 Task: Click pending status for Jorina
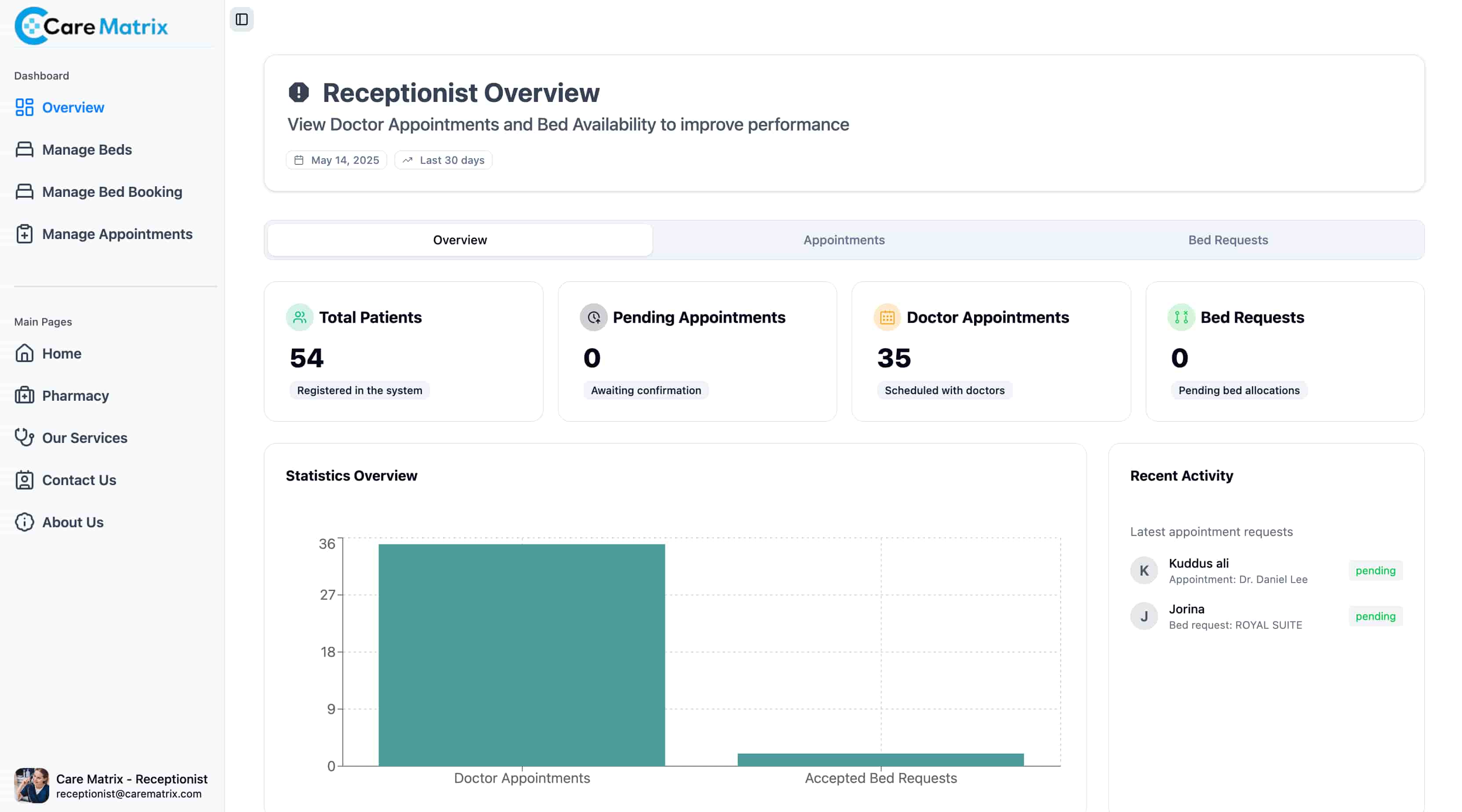coord(1376,616)
